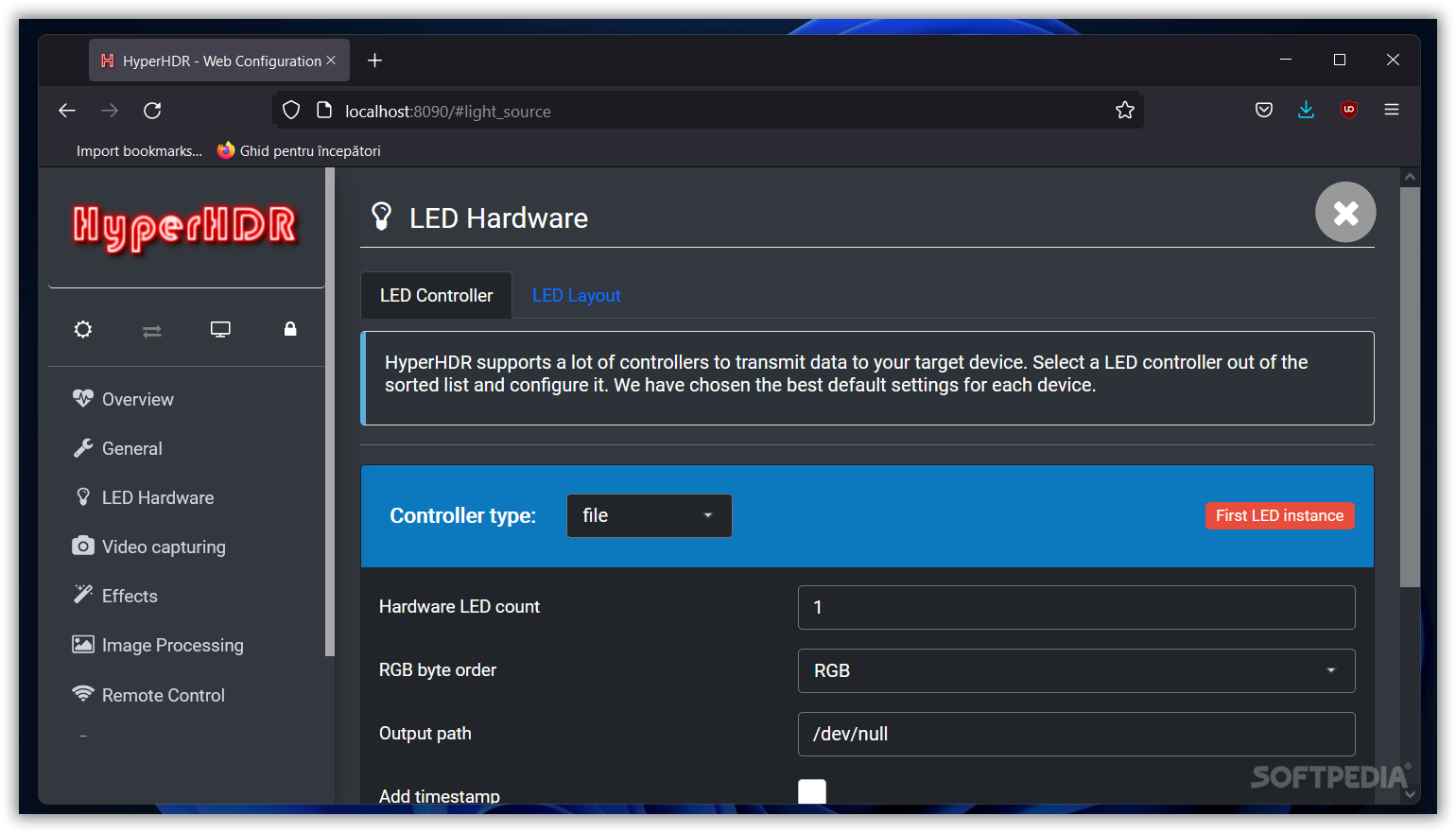Open the Ghid pentru începători bookmark
The image size is (1456, 833).
point(299,151)
